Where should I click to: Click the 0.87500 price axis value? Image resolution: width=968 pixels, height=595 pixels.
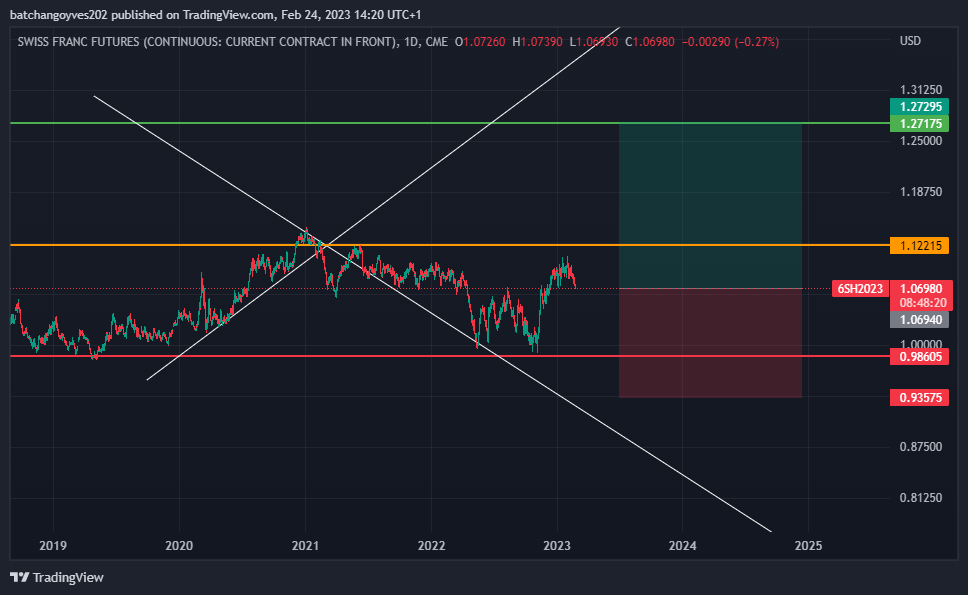[920, 447]
